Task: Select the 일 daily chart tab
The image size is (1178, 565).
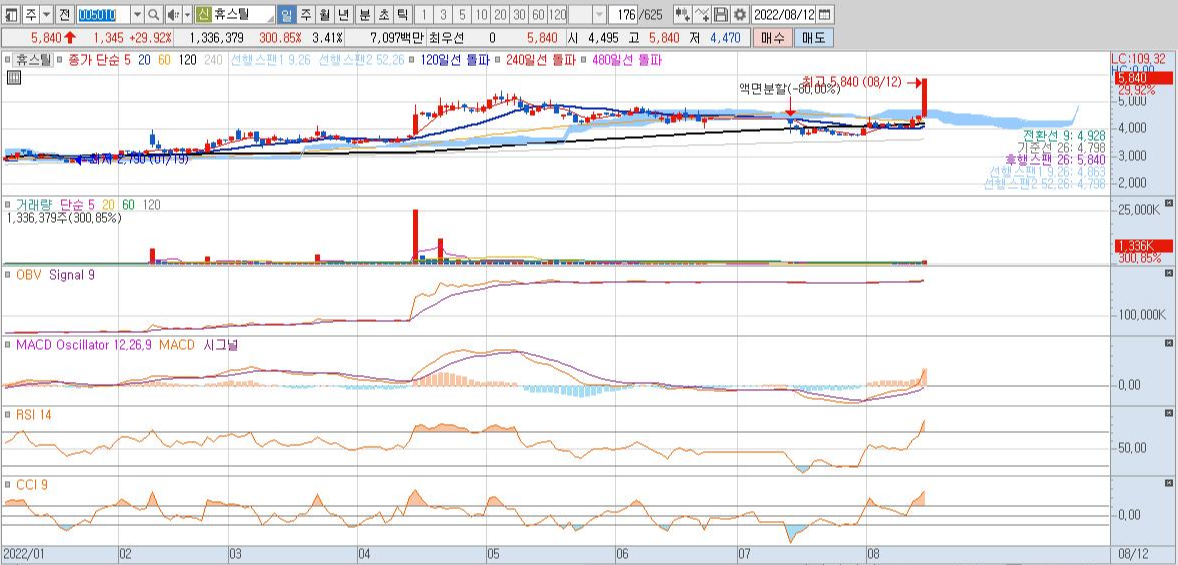Action: (x=287, y=14)
